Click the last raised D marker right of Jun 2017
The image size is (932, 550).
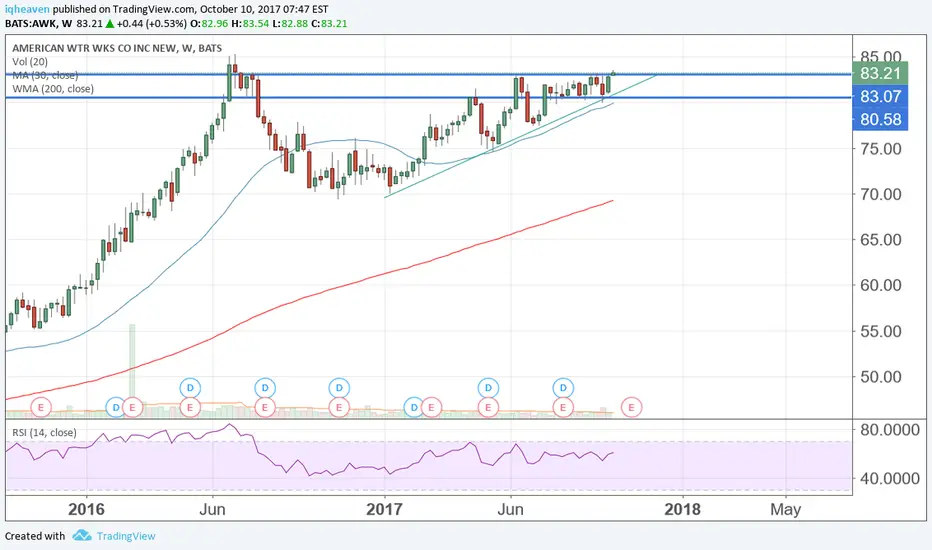coord(563,388)
